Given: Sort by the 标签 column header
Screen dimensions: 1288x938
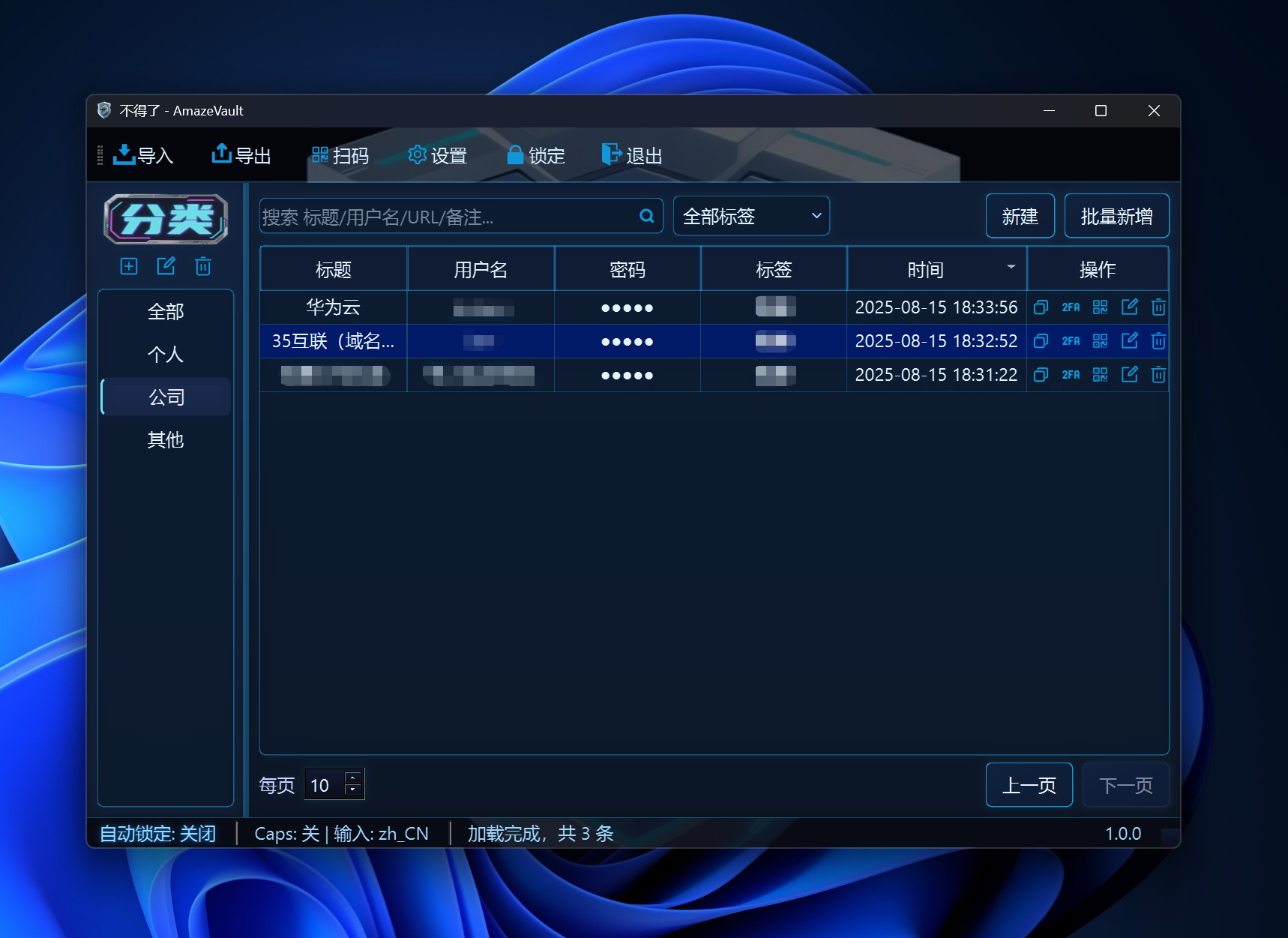Looking at the screenshot, I should pyautogui.click(x=774, y=269).
